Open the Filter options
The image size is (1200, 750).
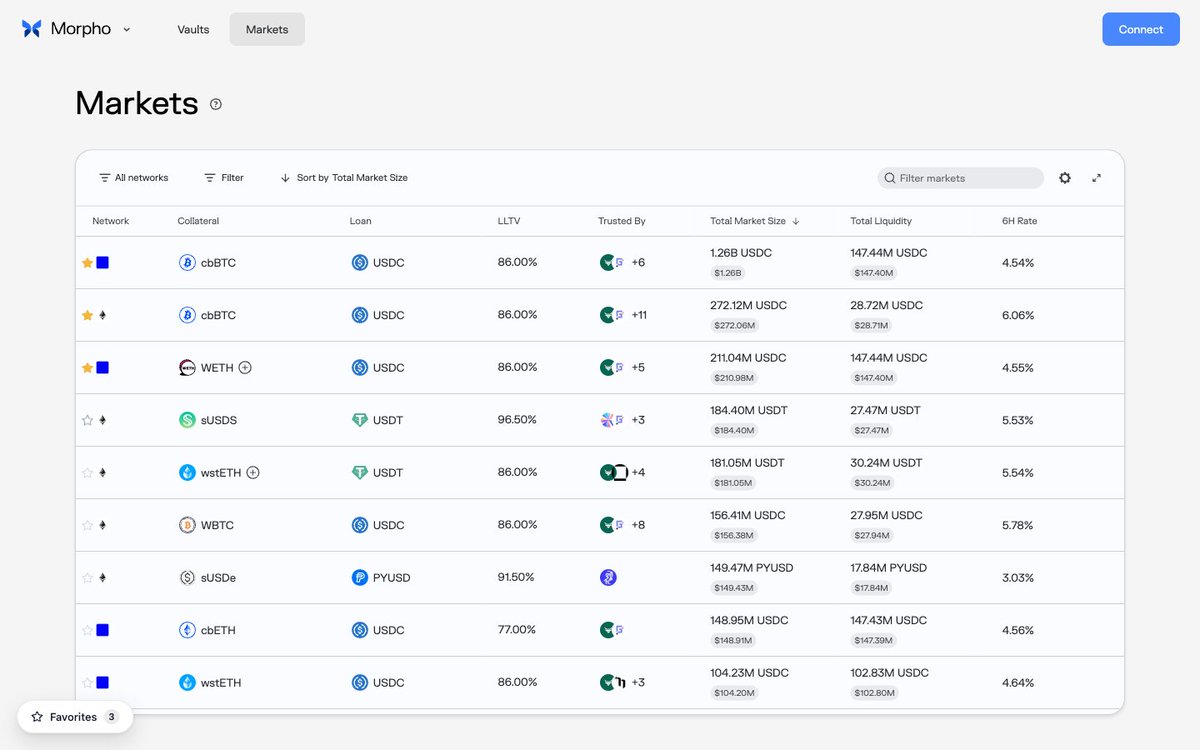[224, 178]
